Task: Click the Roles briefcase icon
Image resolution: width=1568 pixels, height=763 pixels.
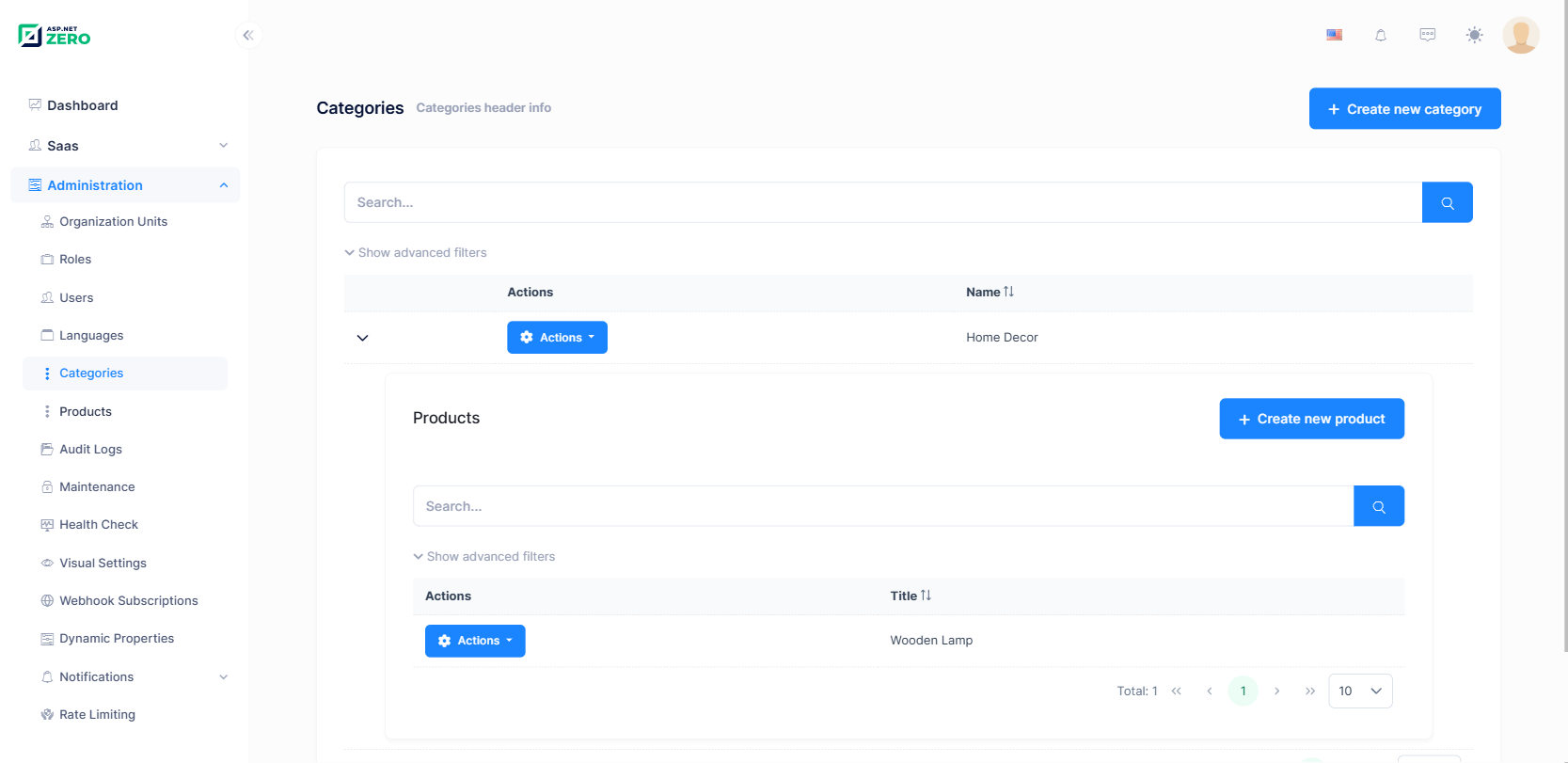Action: tap(47, 260)
